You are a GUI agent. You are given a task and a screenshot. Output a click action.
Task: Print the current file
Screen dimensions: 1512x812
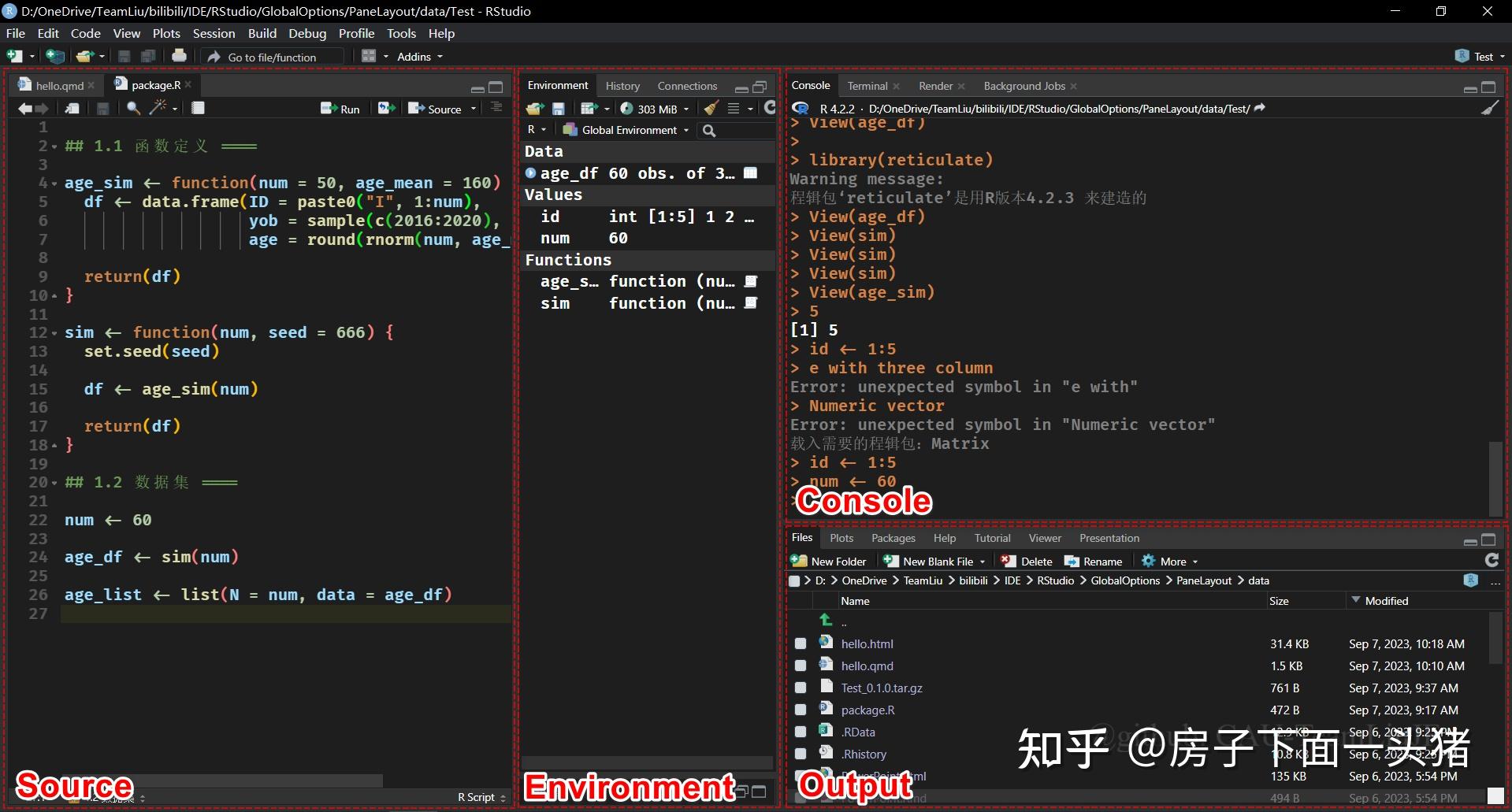click(x=179, y=56)
